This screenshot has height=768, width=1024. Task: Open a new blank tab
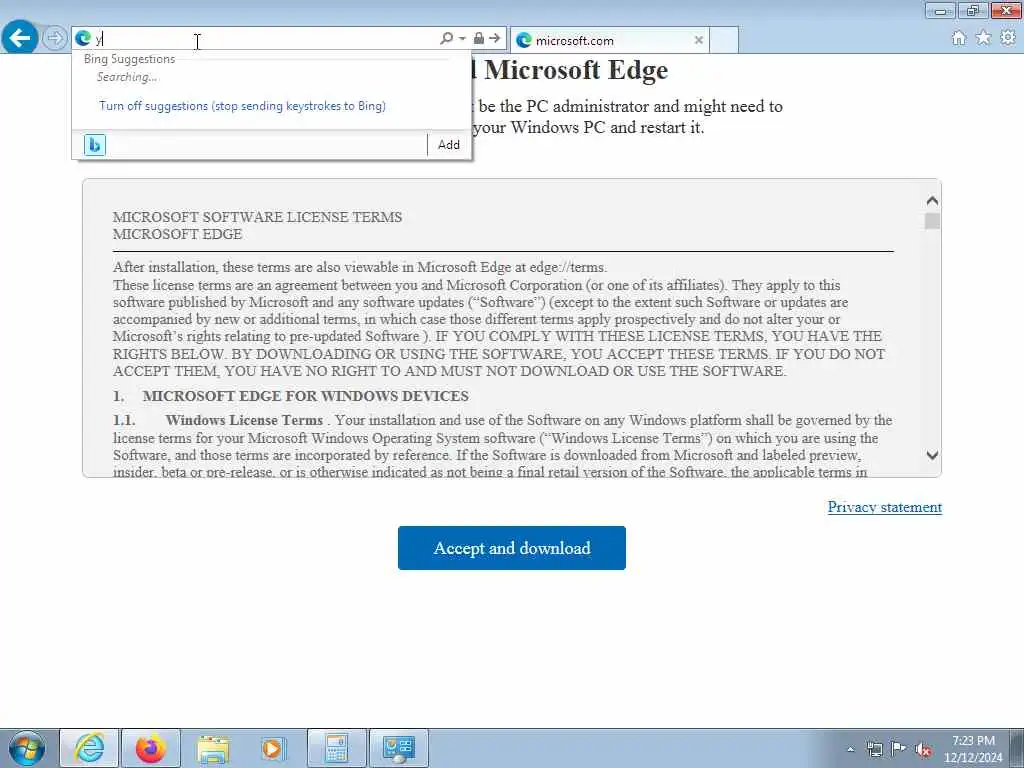724,40
